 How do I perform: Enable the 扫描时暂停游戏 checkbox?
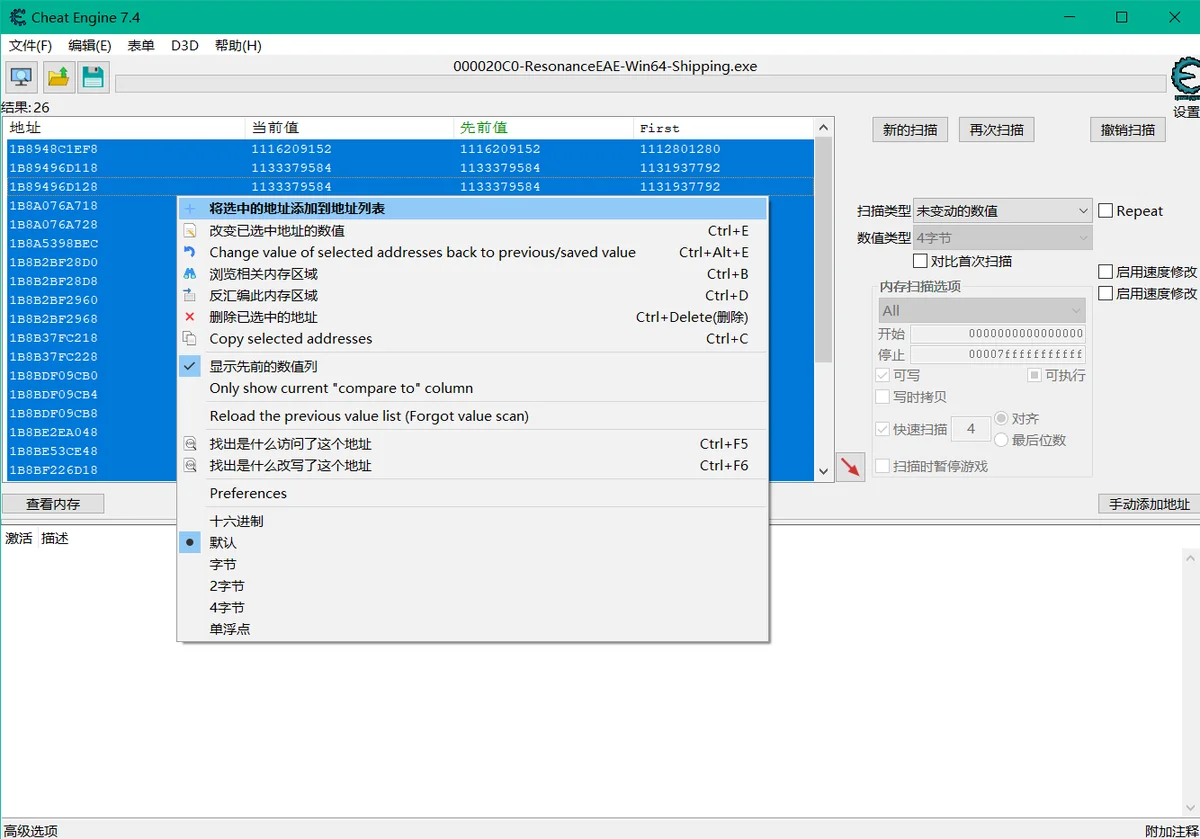click(882, 466)
